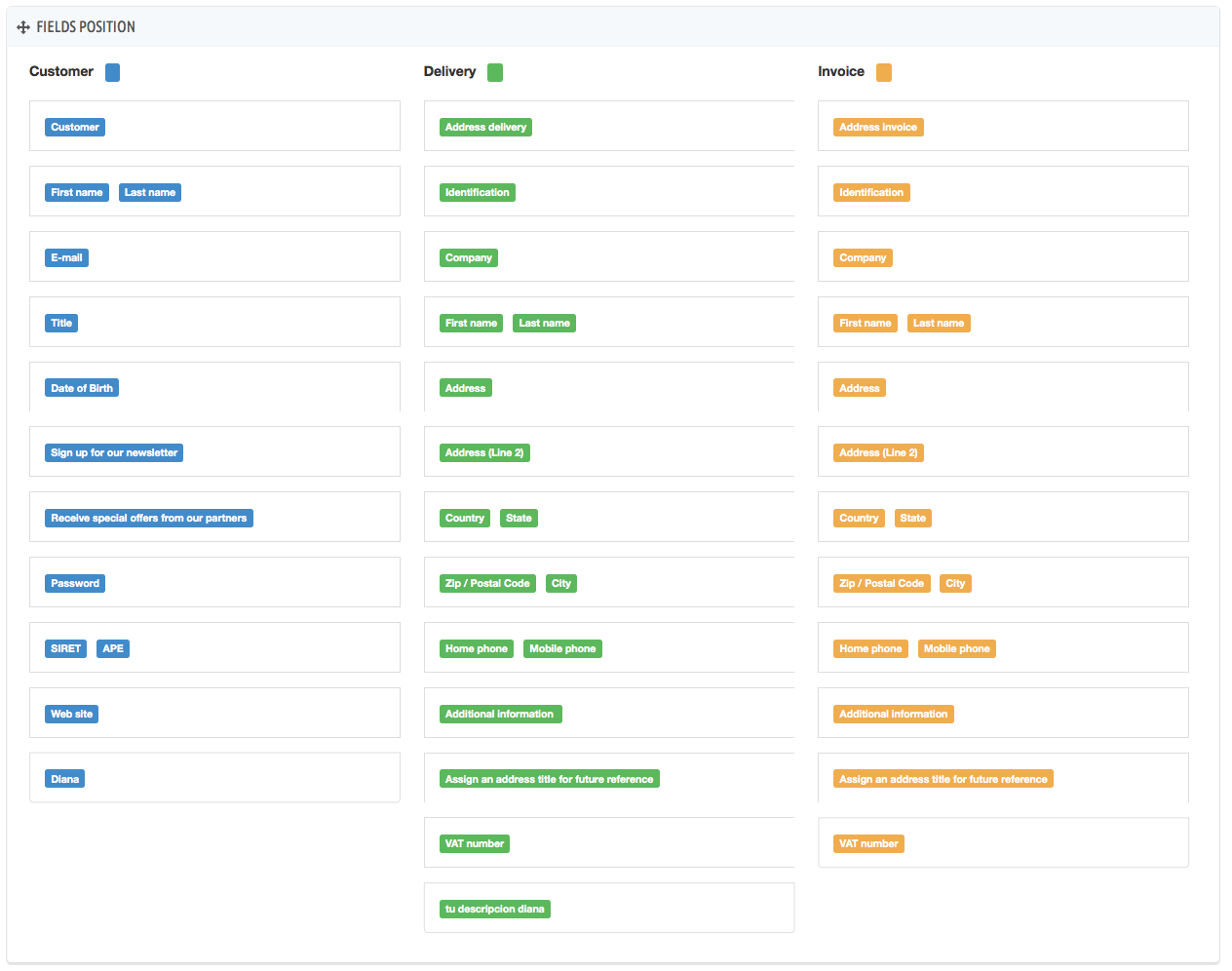
Task: Select the blue E-mail field tag
Action: tap(66, 258)
